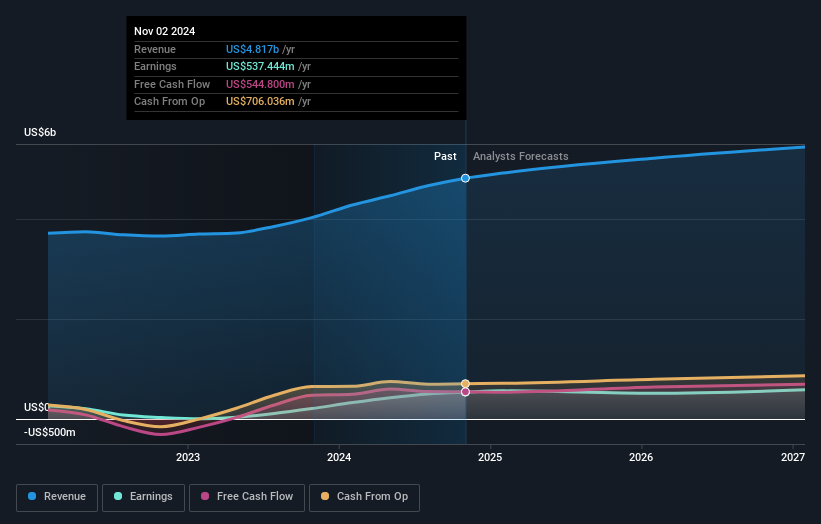The width and height of the screenshot is (821, 524).
Task: Click the -US$500m y-axis label
Action: [50, 432]
